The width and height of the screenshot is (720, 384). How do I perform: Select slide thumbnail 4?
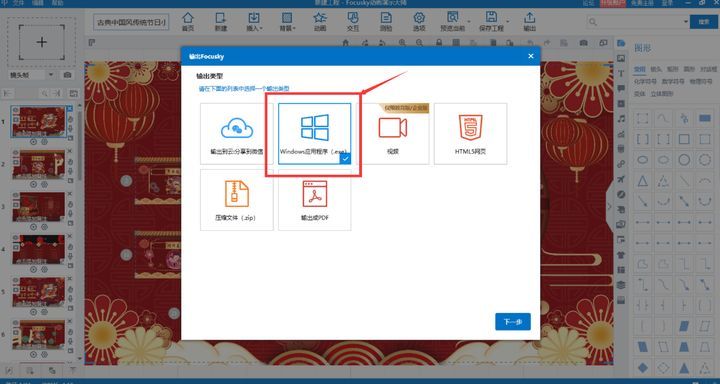coord(39,249)
